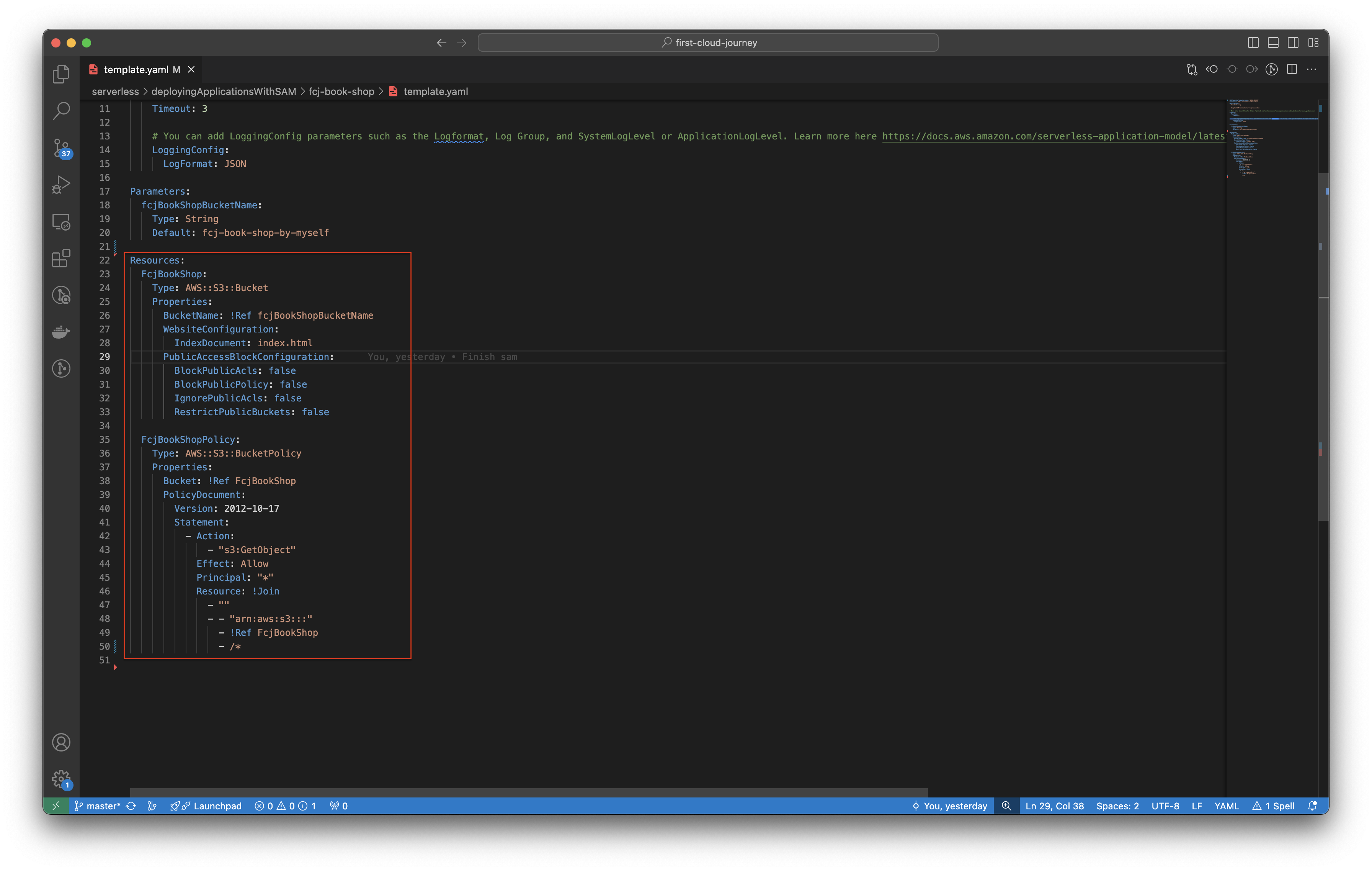The height and width of the screenshot is (871, 1372).
Task: Toggle primary side bar visibility
Action: pyautogui.click(x=1253, y=43)
